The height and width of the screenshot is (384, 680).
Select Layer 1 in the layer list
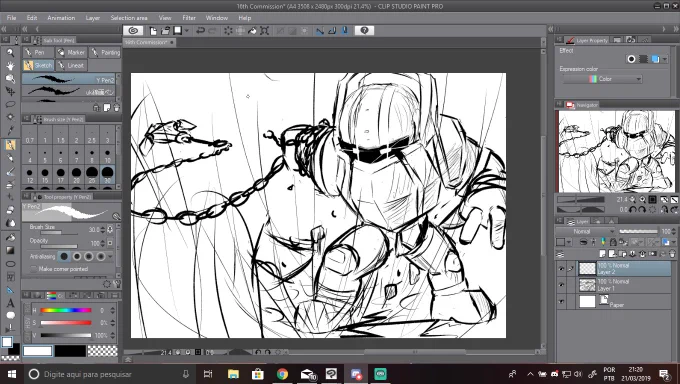[x=624, y=285]
